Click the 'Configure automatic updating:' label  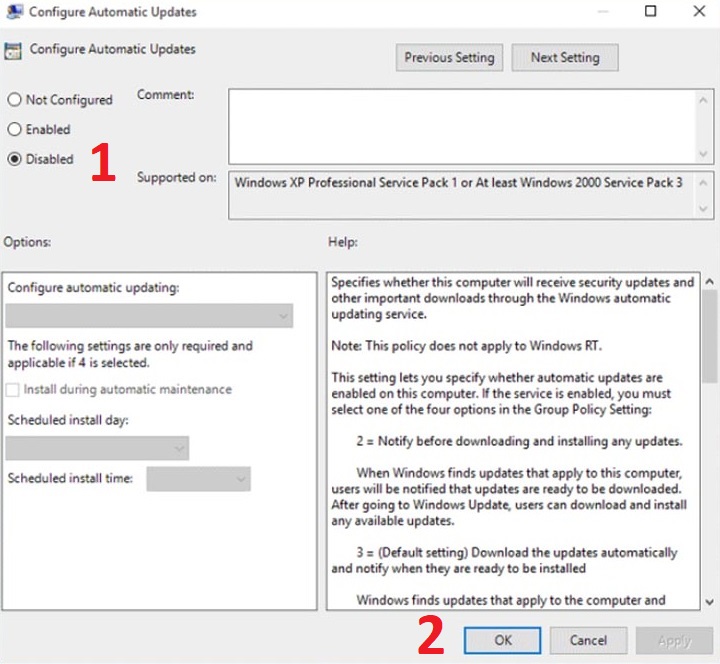coord(93,287)
